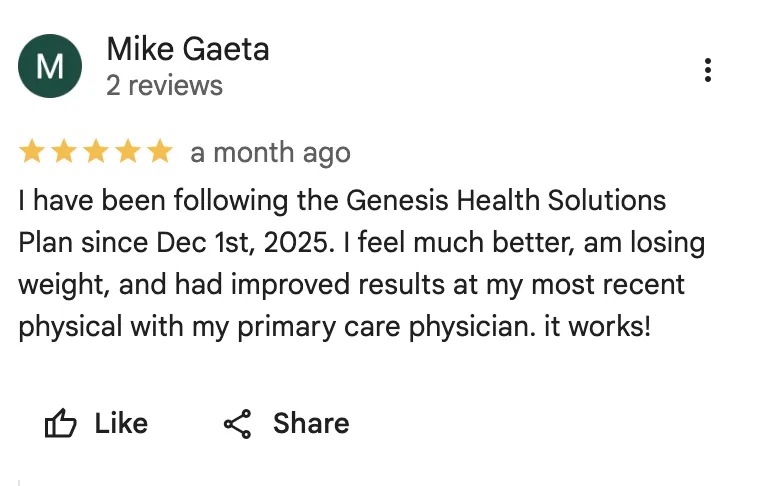Open the three-dot more options menu

pyautogui.click(x=708, y=70)
